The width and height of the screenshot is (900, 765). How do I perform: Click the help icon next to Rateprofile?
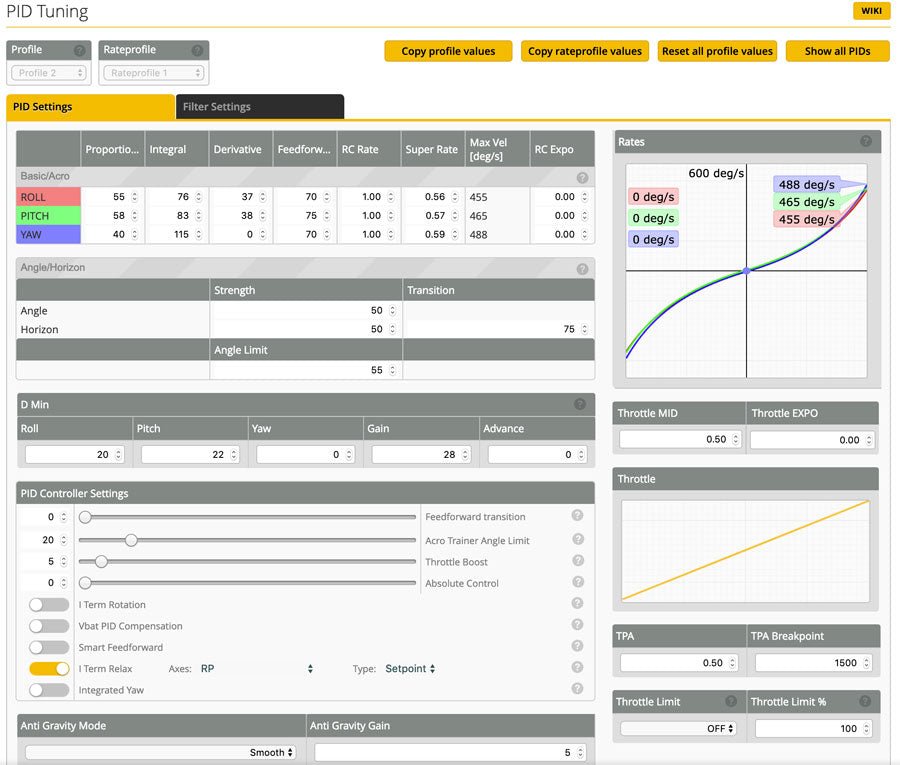click(197, 50)
